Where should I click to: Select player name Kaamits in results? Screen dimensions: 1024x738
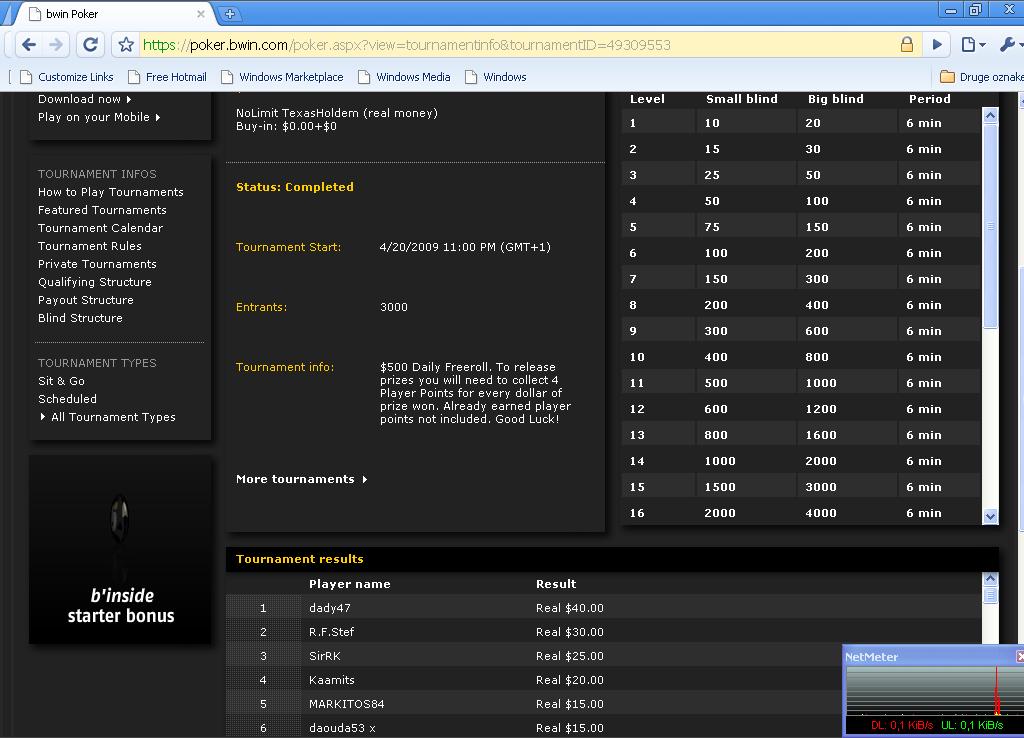(332, 681)
